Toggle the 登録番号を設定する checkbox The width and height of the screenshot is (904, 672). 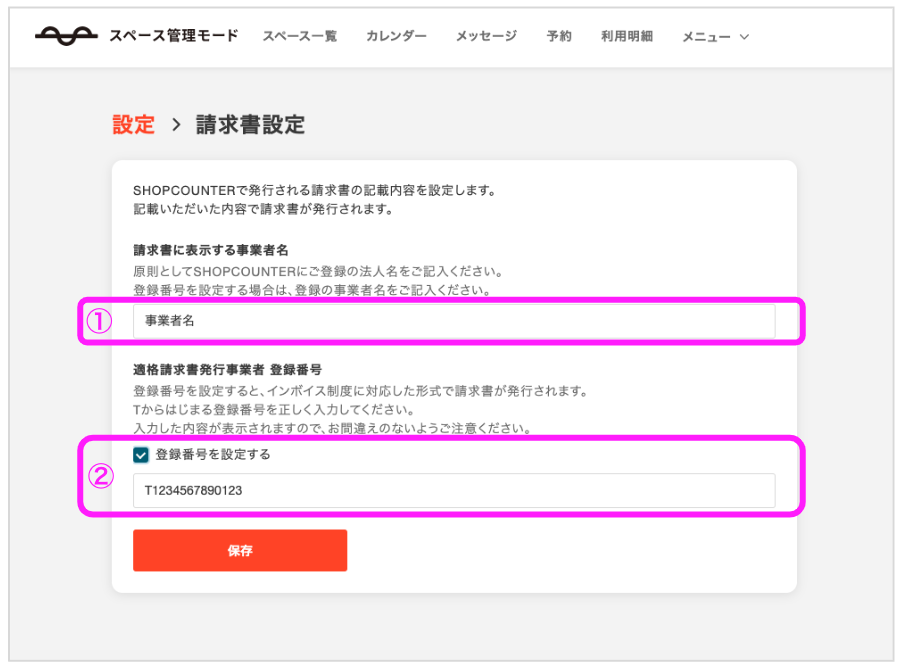point(141,455)
